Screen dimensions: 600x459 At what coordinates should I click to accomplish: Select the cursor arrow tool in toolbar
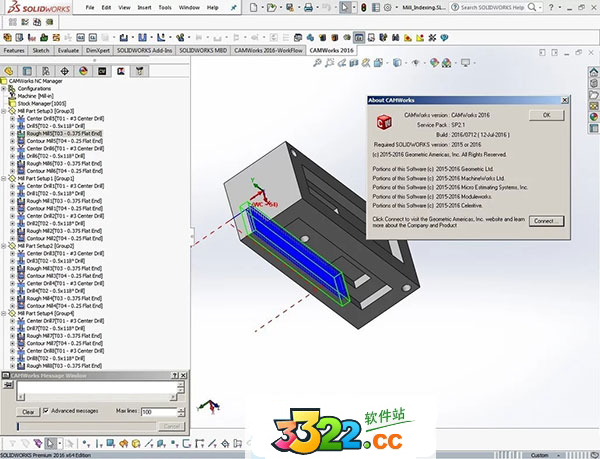click(x=344, y=7)
